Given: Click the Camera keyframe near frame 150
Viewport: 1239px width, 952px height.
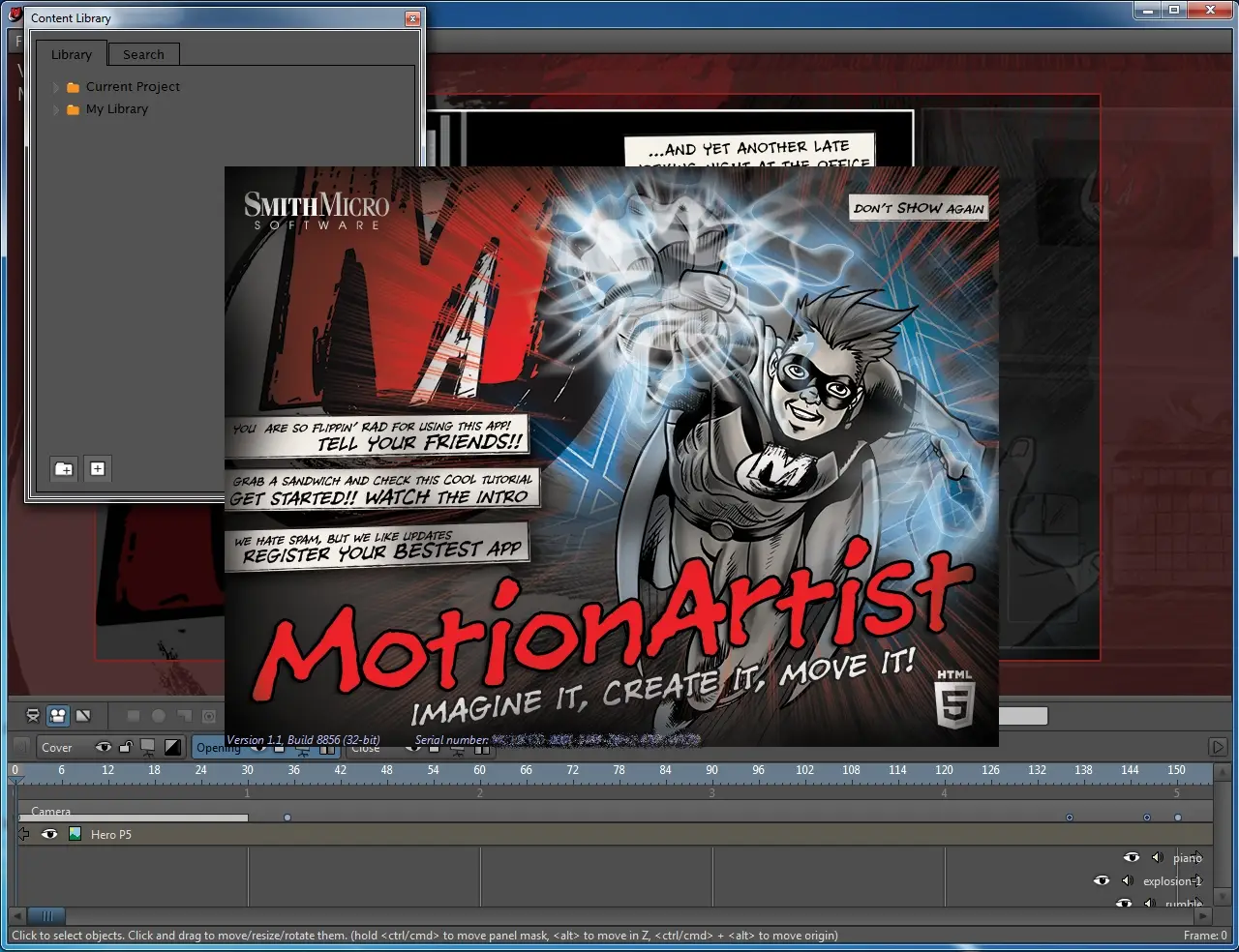Looking at the screenshot, I should point(1178,818).
